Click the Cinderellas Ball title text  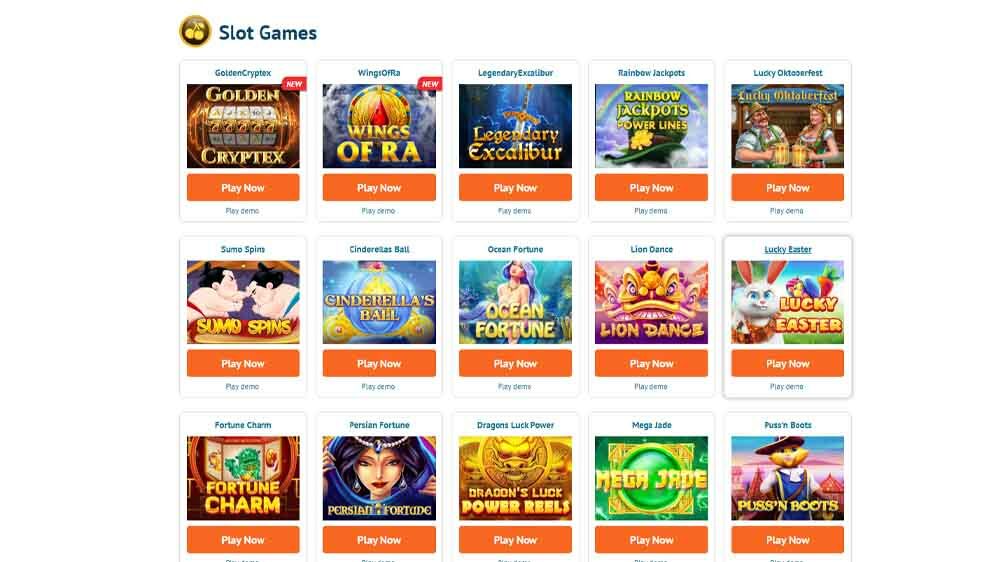(379, 249)
